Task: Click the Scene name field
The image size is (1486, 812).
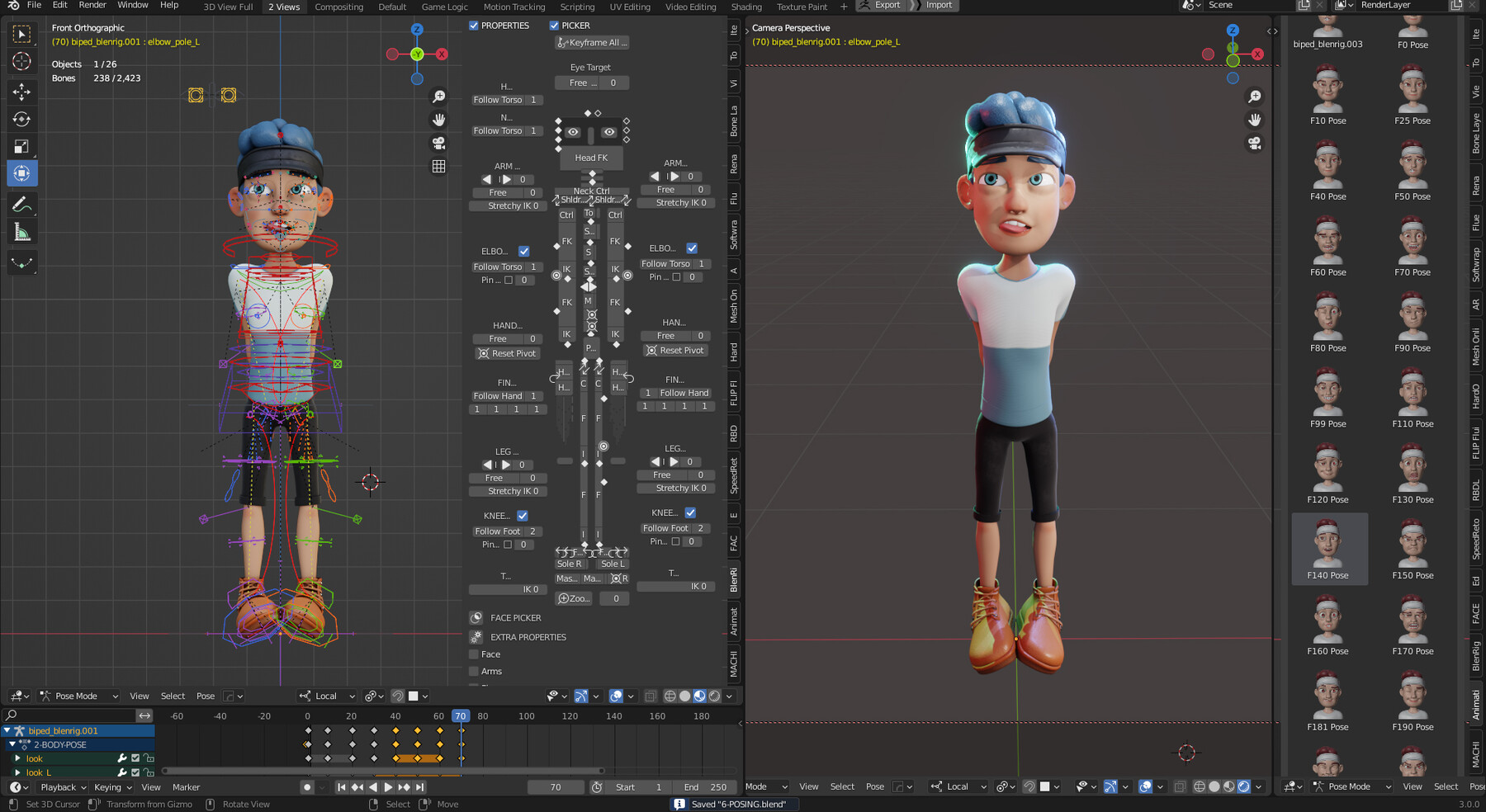Action: coord(1248,6)
